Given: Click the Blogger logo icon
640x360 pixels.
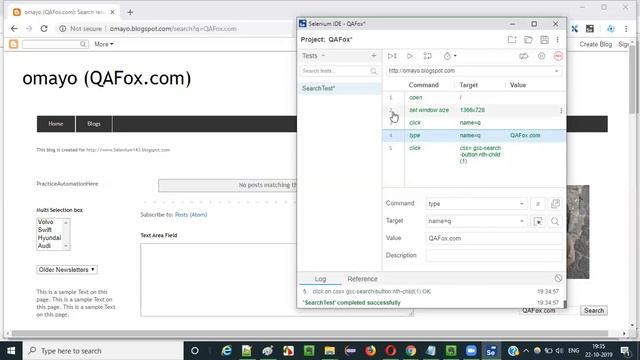Looking at the screenshot, I should tap(13, 44).
